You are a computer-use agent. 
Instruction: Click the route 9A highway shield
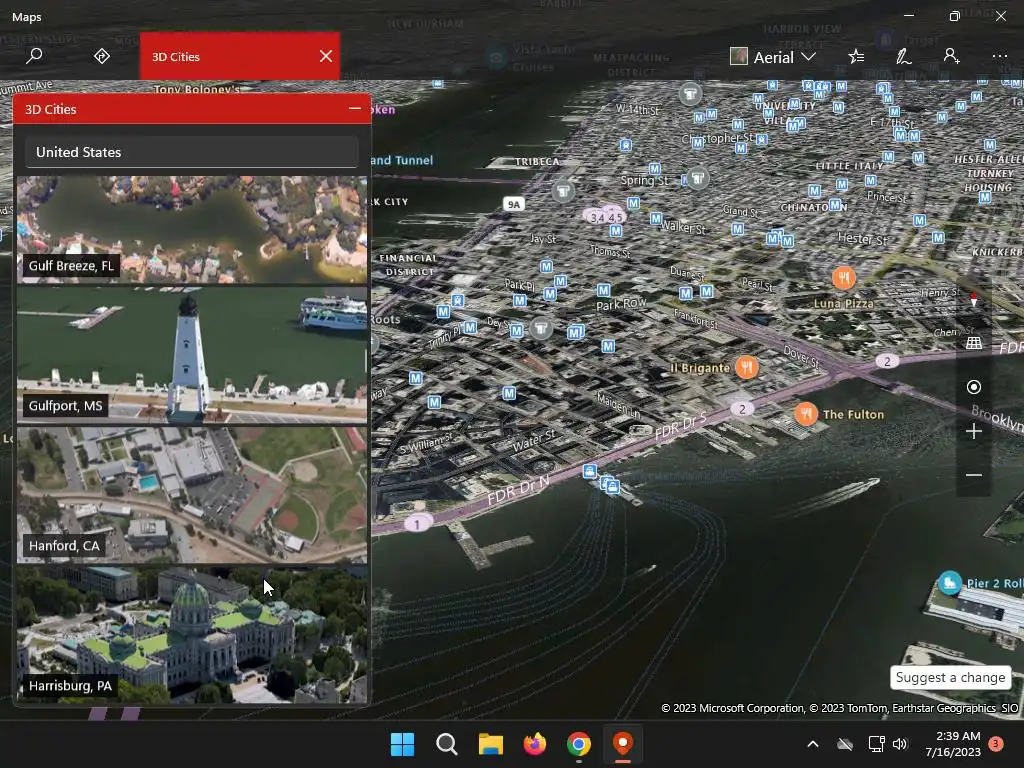(514, 204)
